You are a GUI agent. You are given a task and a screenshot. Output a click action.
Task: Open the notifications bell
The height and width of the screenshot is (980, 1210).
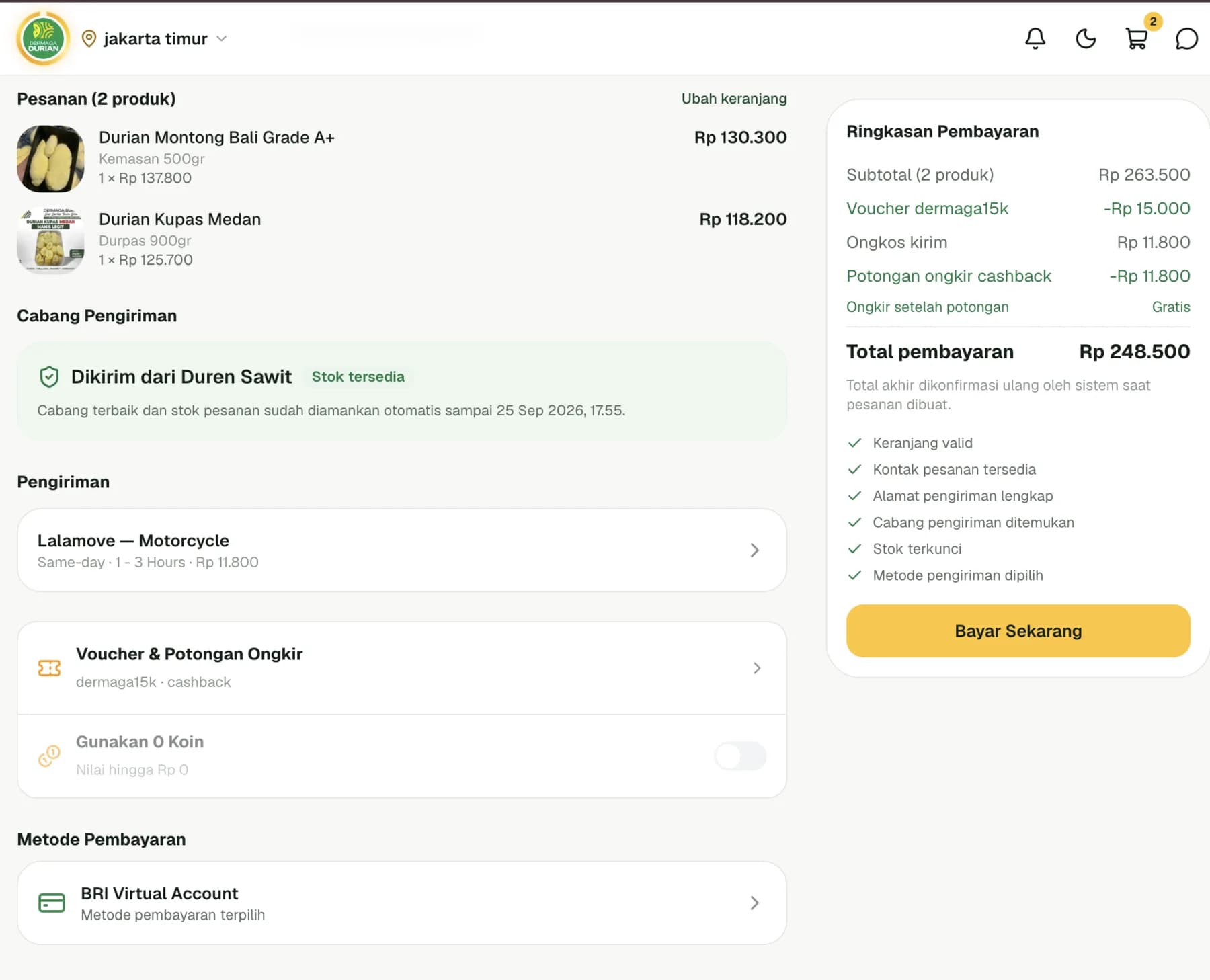tap(1035, 38)
